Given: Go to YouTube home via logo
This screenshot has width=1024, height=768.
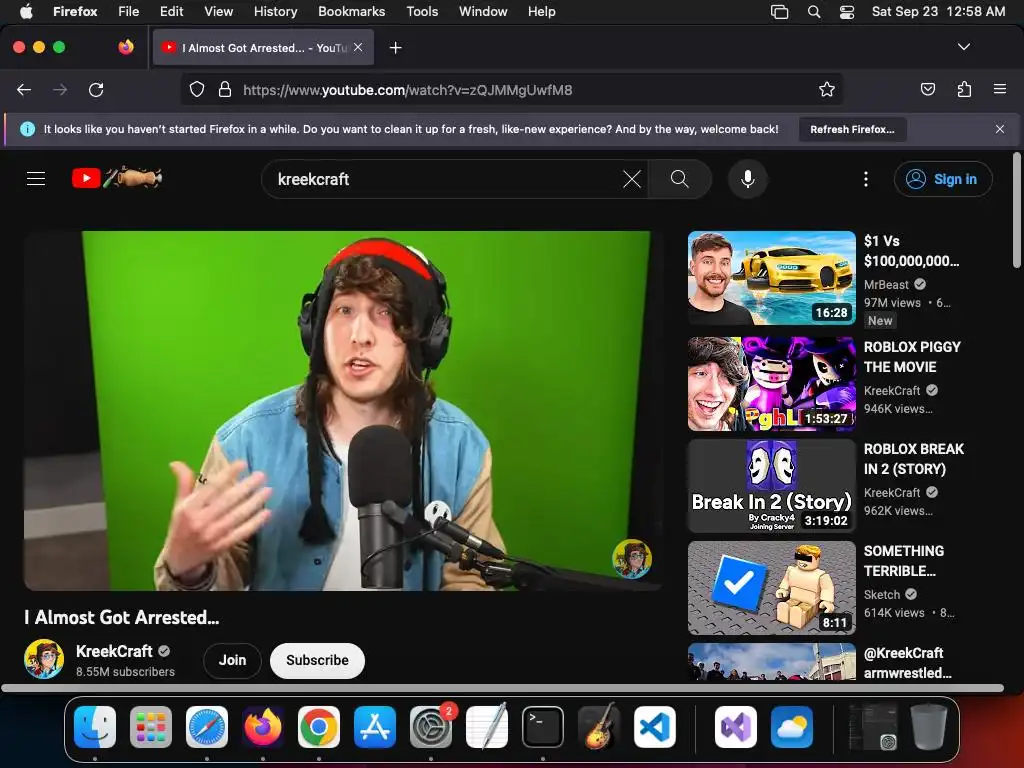Looking at the screenshot, I should pyautogui.click(x=117, y=178).
